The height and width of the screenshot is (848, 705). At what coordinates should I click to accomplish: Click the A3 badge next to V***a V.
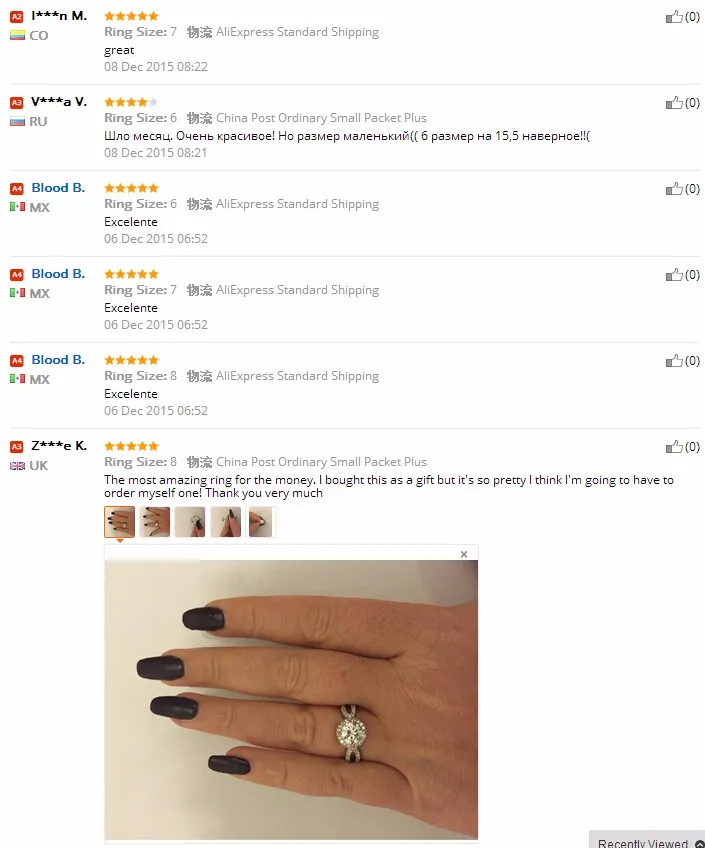coord(17,103)
